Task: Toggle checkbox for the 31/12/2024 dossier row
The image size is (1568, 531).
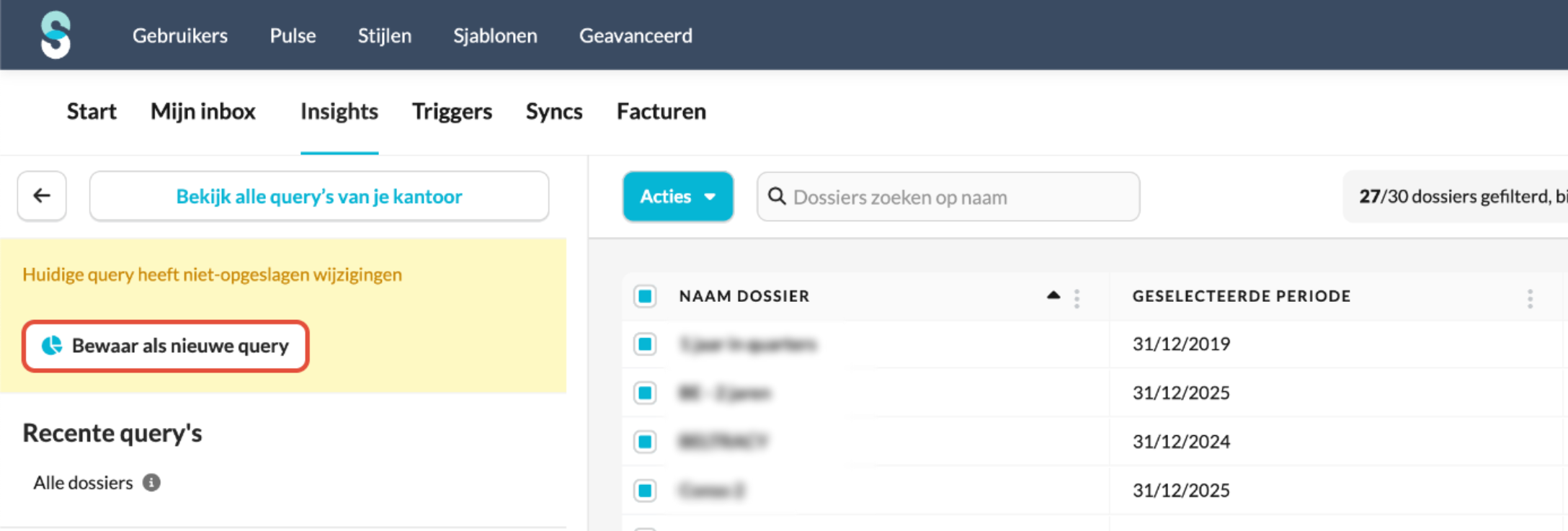Action: (645, 442)
